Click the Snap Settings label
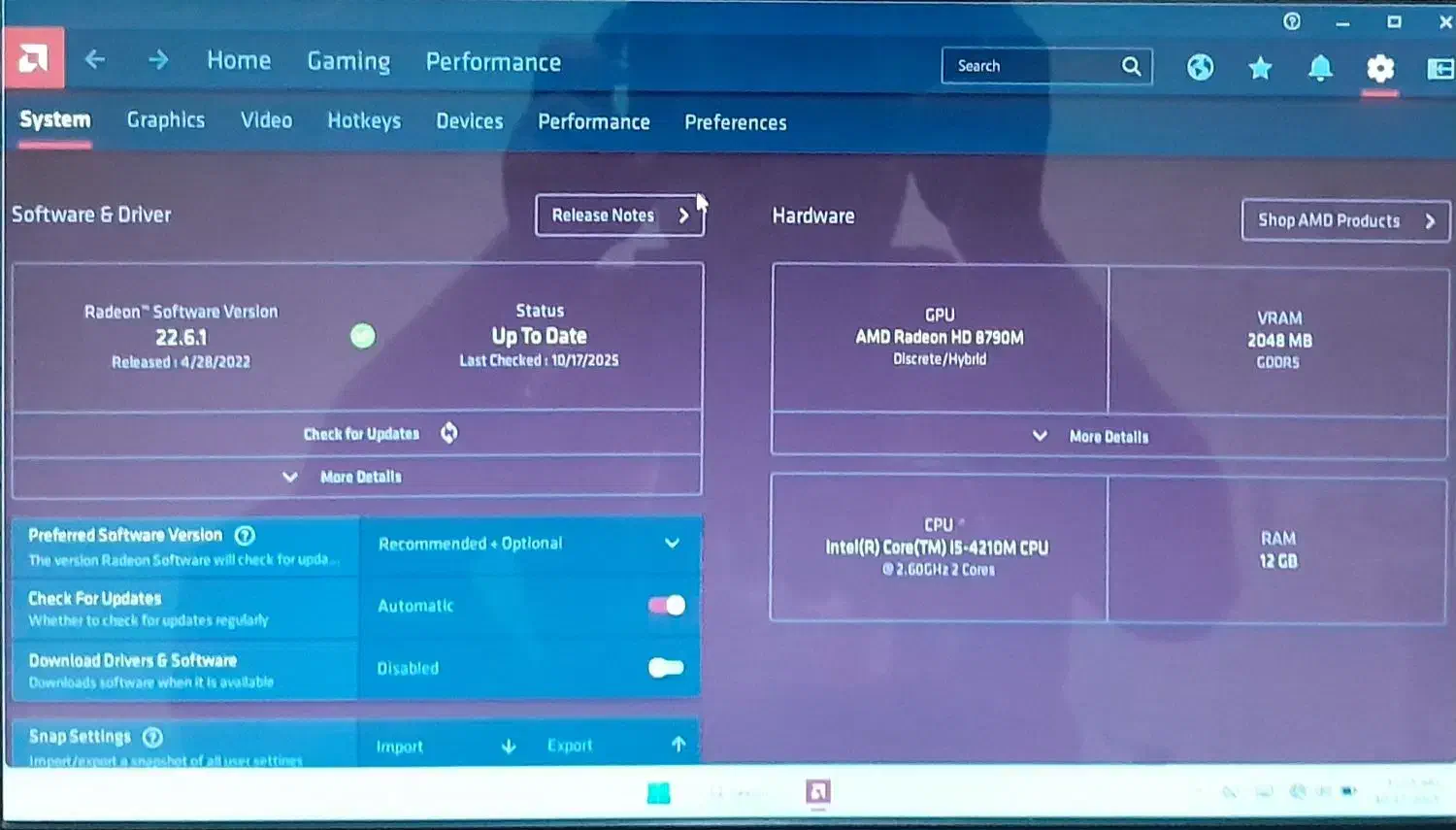This screenshot has height=830, width=1456. 80,737
